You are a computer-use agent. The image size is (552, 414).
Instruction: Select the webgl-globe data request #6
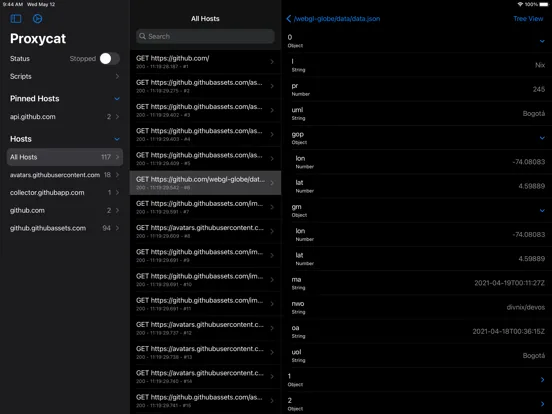point(205,183)
